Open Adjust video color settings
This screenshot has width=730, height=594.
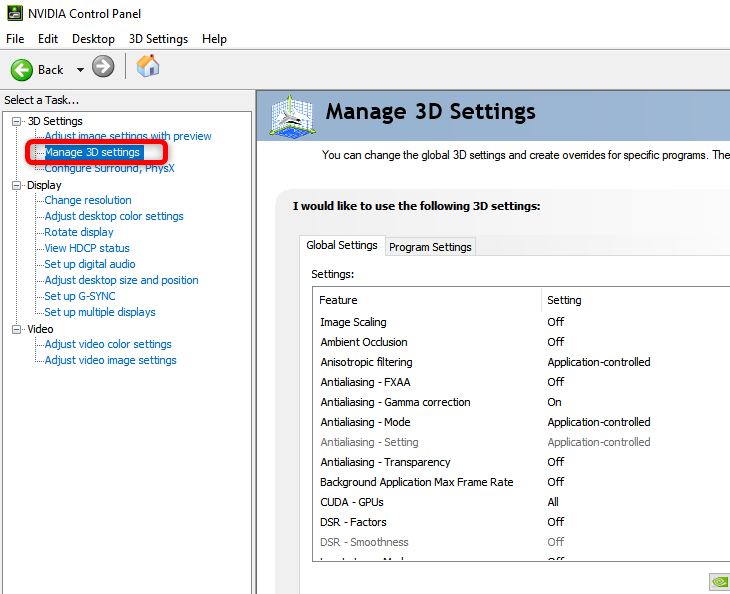coord(108,344)
